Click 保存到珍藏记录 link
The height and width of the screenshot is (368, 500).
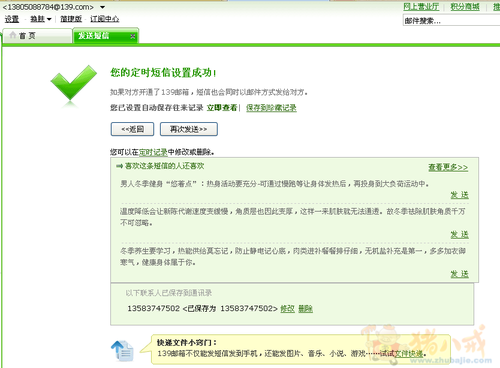pos(271,108)
